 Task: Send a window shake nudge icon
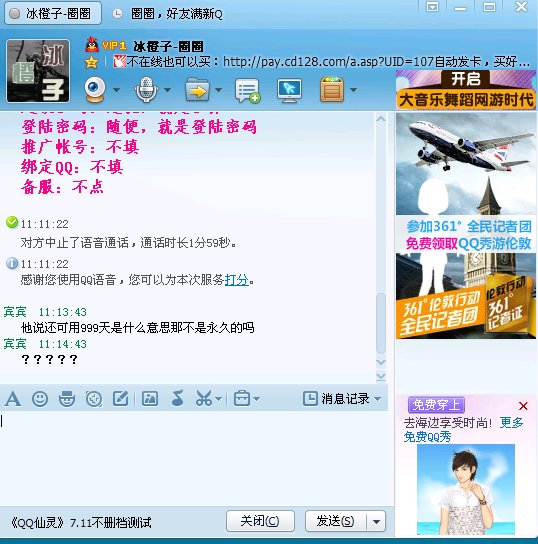[94, 399]
